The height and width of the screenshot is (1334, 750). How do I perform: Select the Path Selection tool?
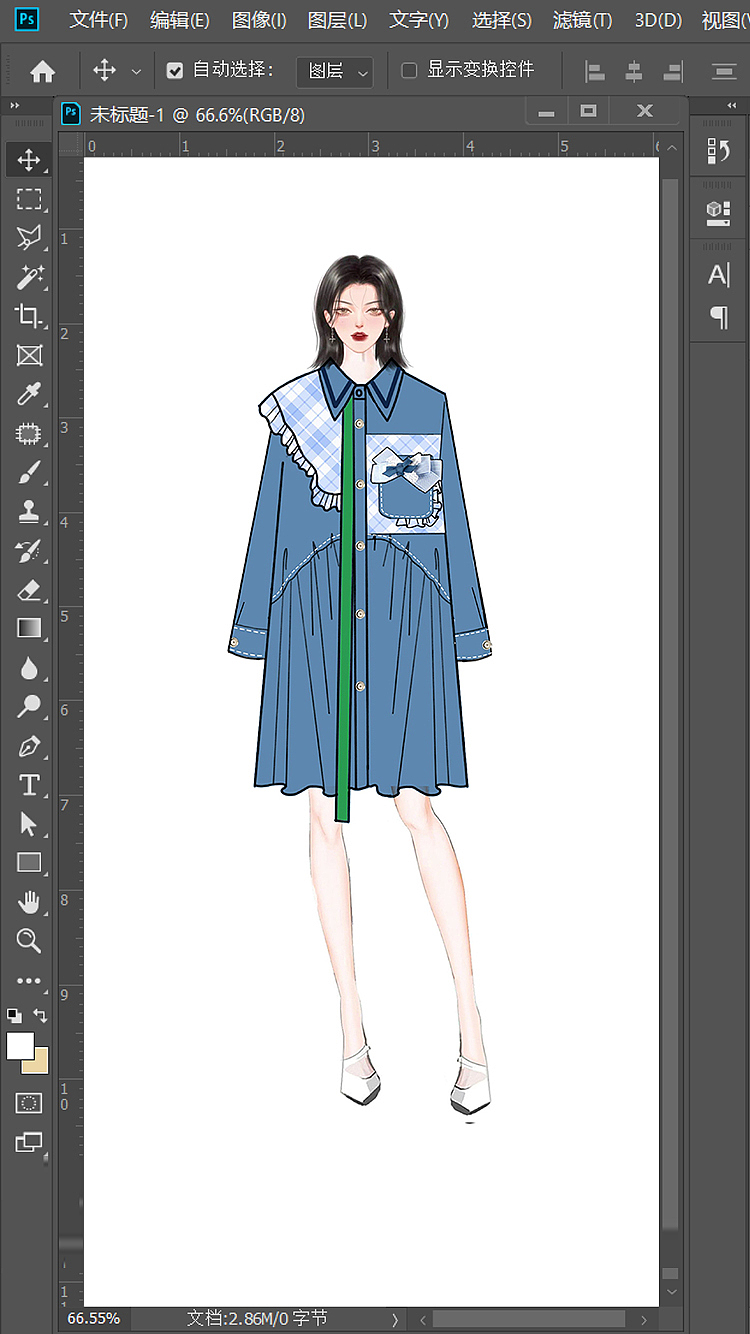(x=29, y=824)
